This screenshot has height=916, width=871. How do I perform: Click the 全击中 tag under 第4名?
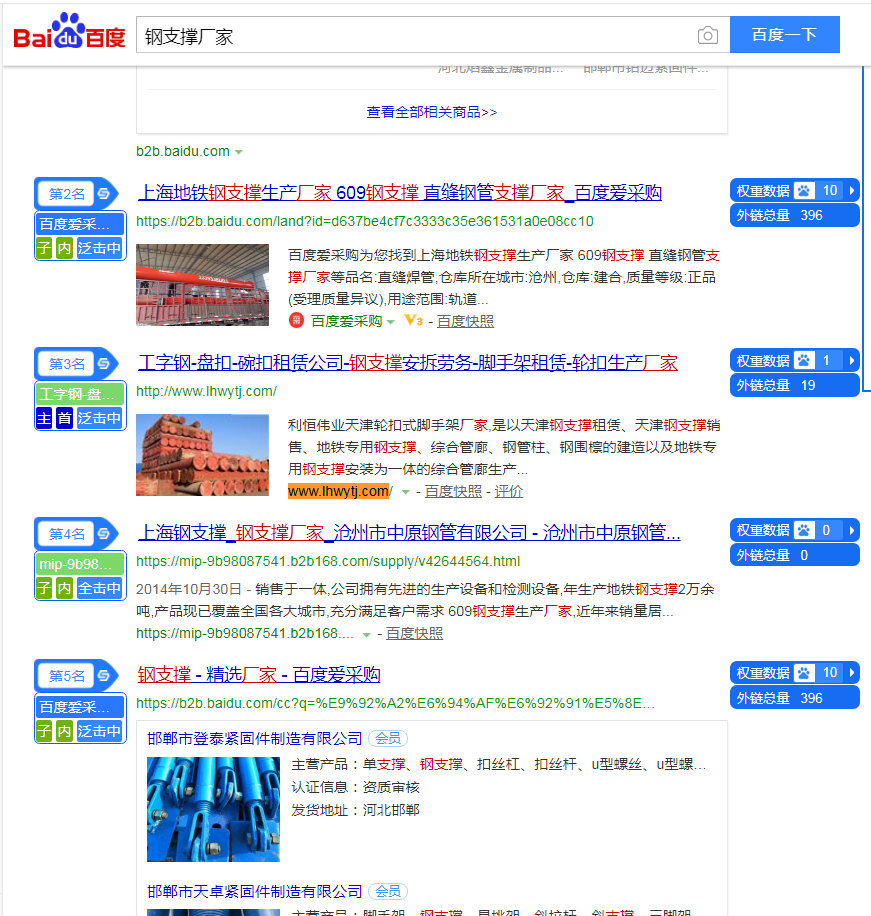click(100, 588)
